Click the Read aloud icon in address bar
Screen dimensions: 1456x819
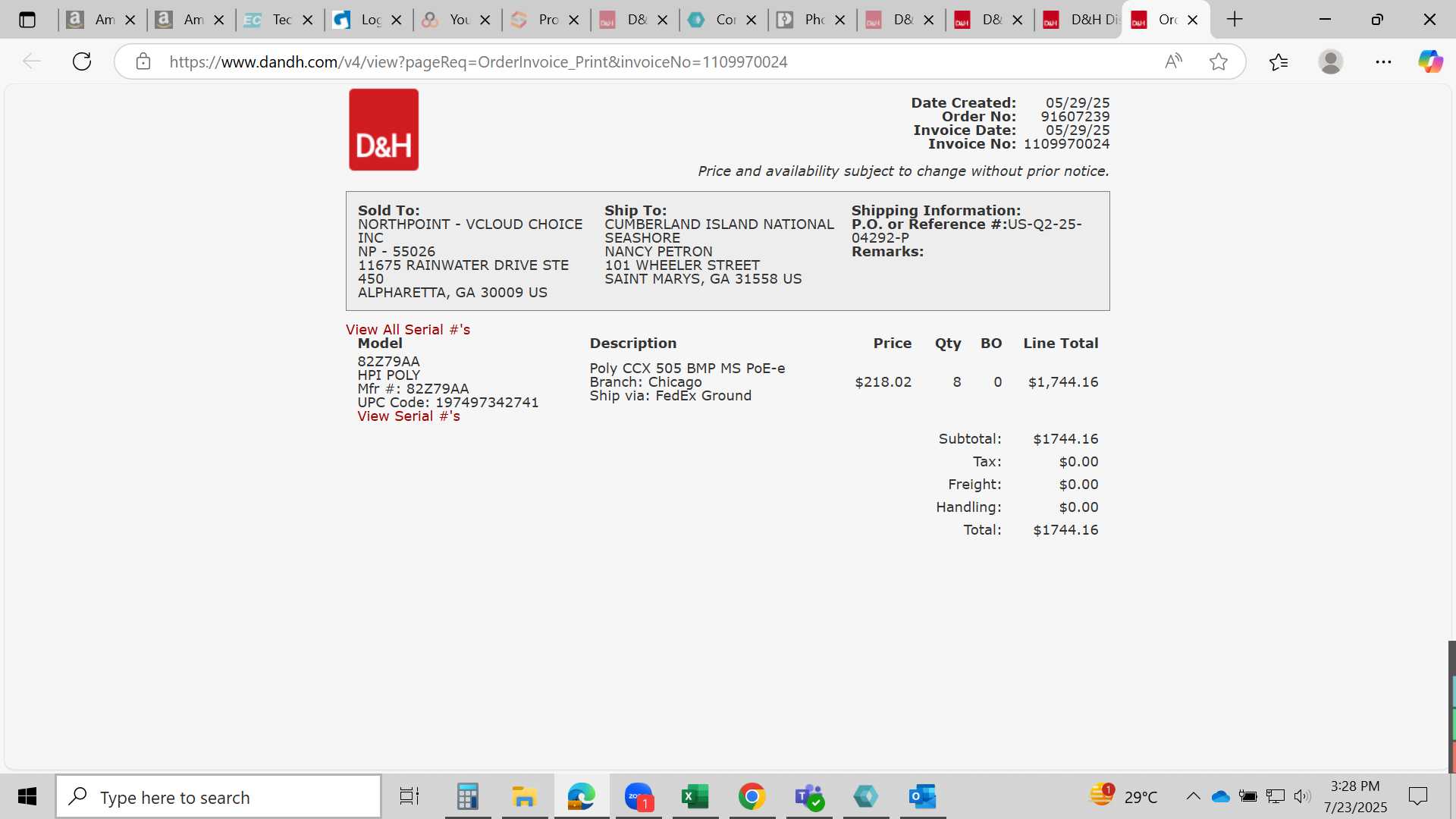click(1173, 61)
